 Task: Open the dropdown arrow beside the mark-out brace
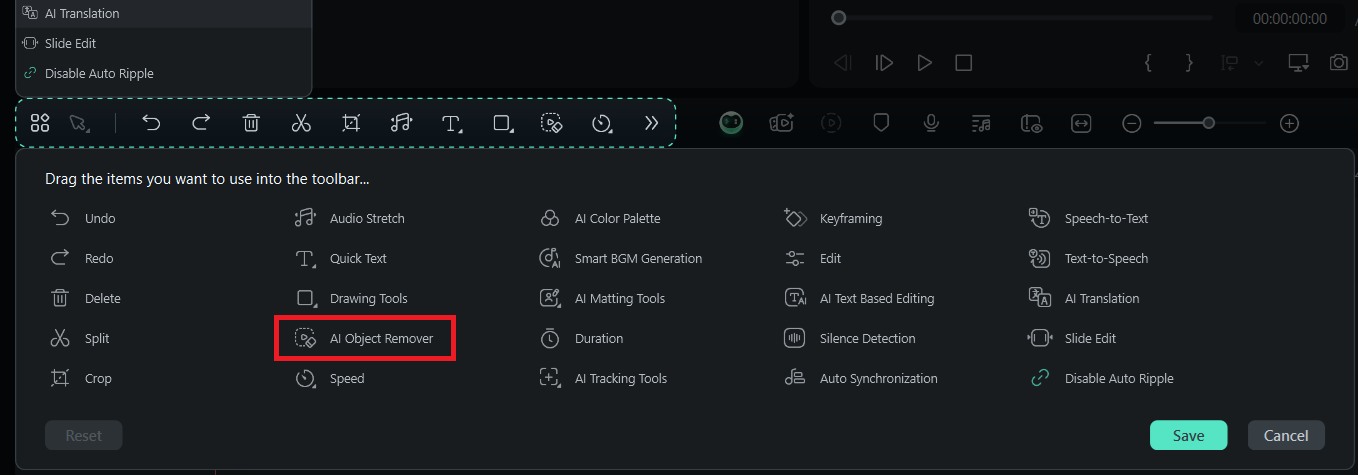click(1258, 62)
